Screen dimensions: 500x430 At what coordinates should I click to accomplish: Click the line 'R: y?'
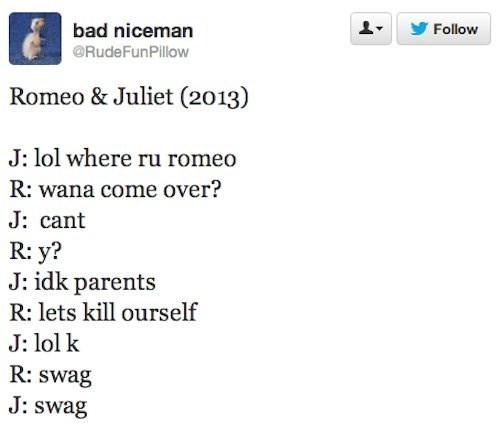(x=36, y=252)
